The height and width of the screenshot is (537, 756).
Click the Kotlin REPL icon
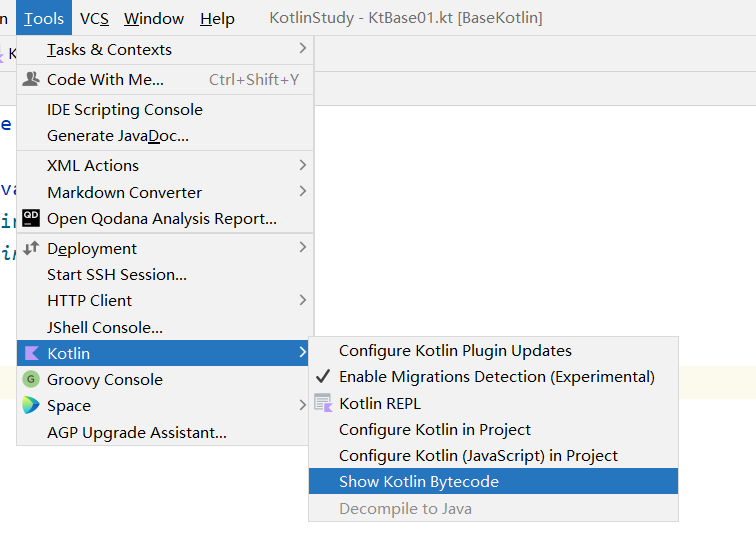323,403
